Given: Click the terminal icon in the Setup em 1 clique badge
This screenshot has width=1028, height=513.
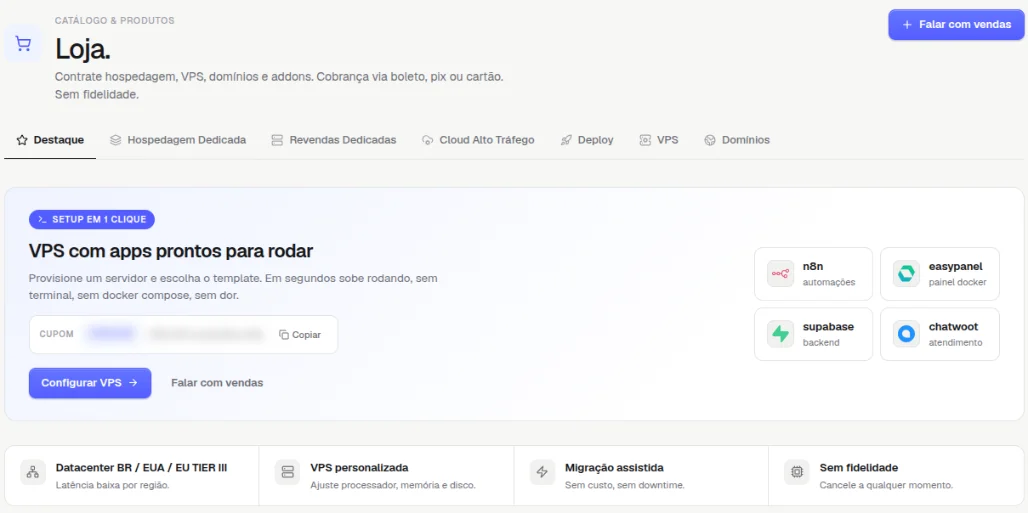Looking at the screenshot, I should click(x=43, y=219).
